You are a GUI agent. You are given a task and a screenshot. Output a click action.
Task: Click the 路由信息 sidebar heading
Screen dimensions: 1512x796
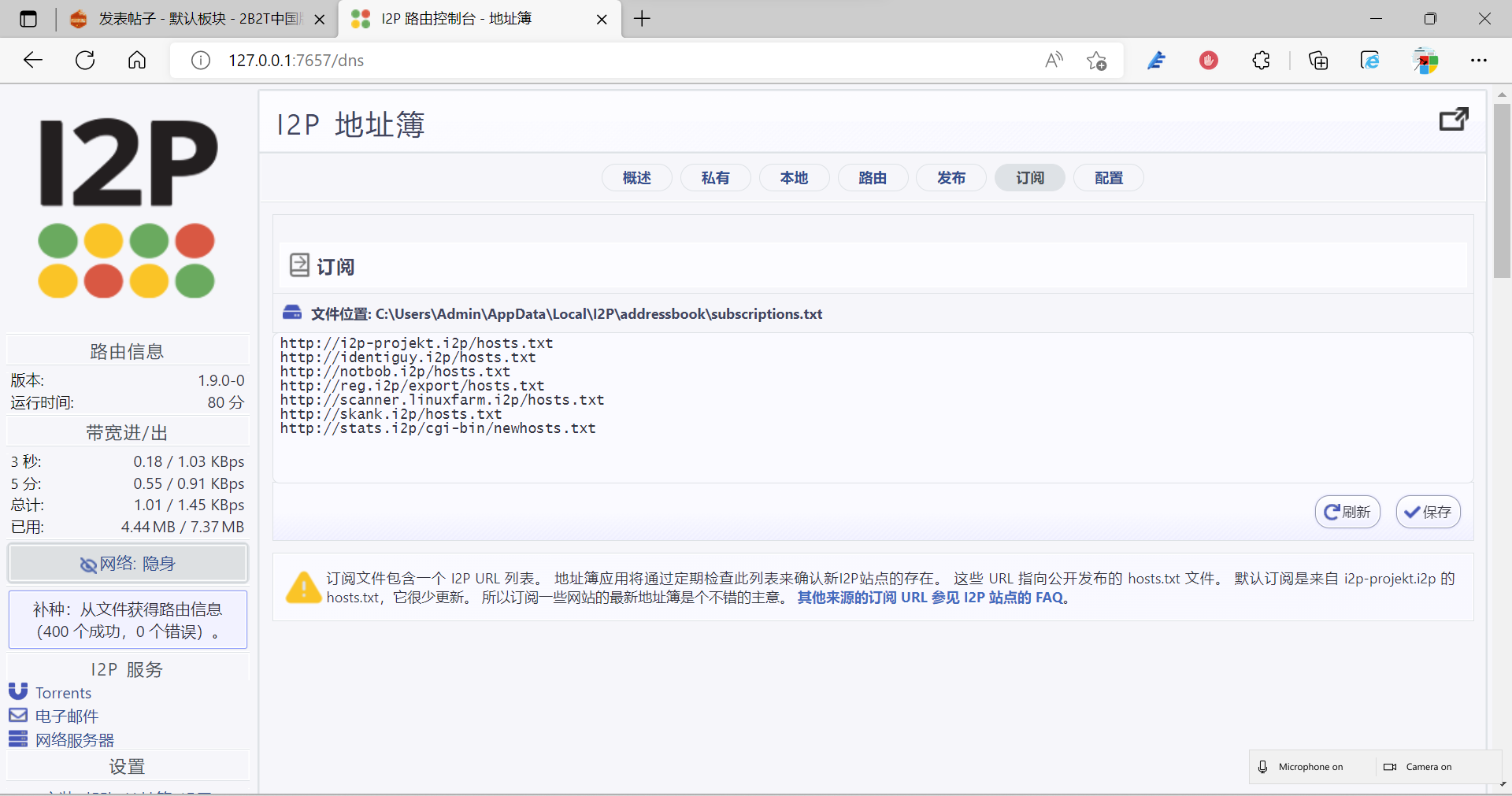click(x=128, y=351)
